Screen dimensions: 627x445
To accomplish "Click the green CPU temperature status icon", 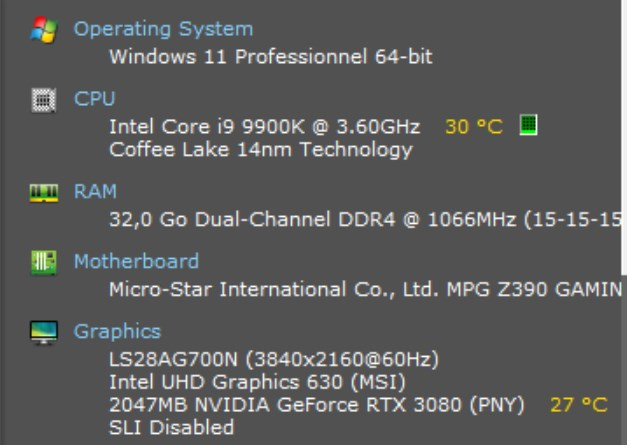I will point(528,125).
